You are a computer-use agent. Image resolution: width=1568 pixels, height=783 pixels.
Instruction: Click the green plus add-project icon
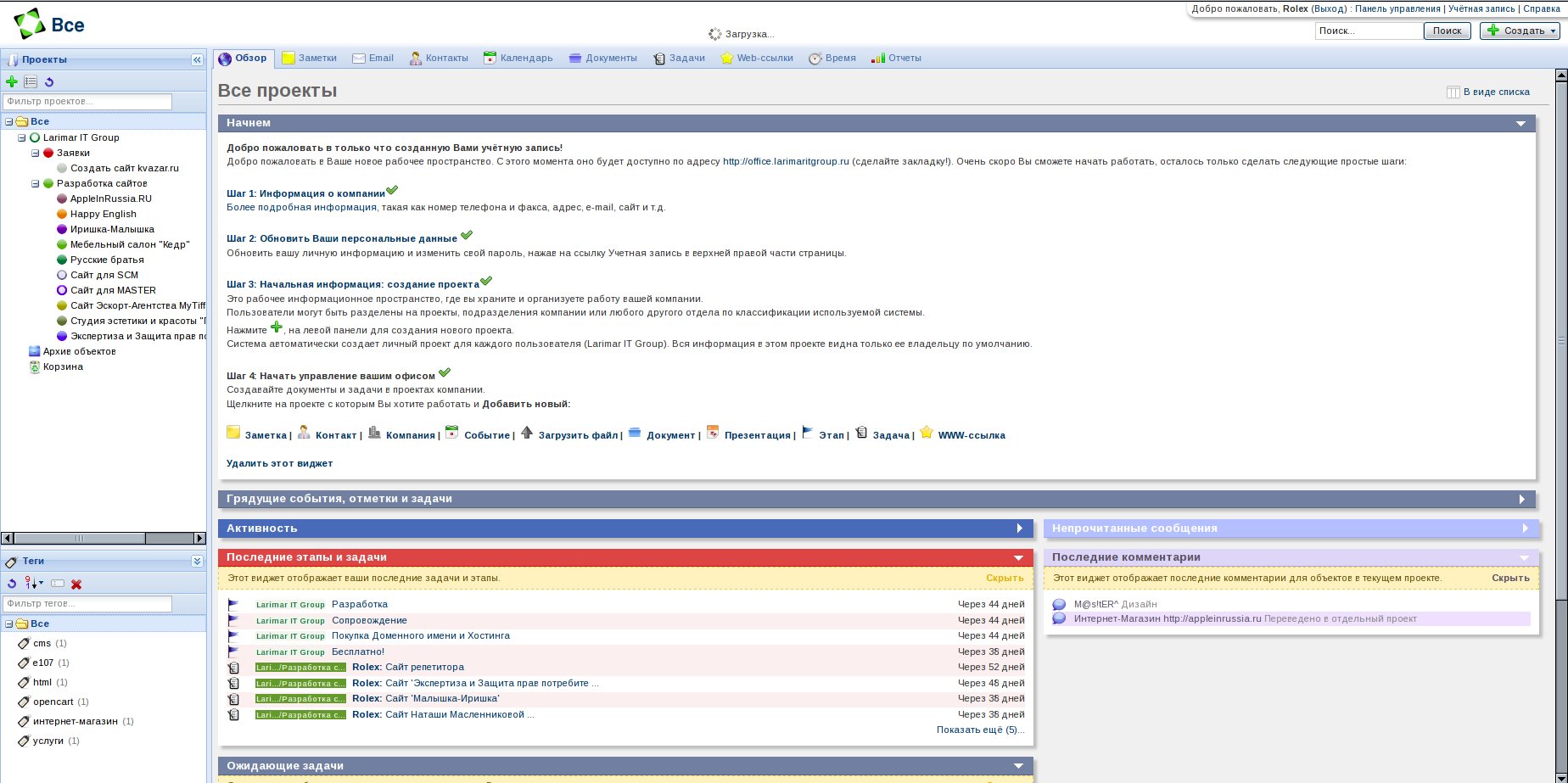[x=12, y=82]
